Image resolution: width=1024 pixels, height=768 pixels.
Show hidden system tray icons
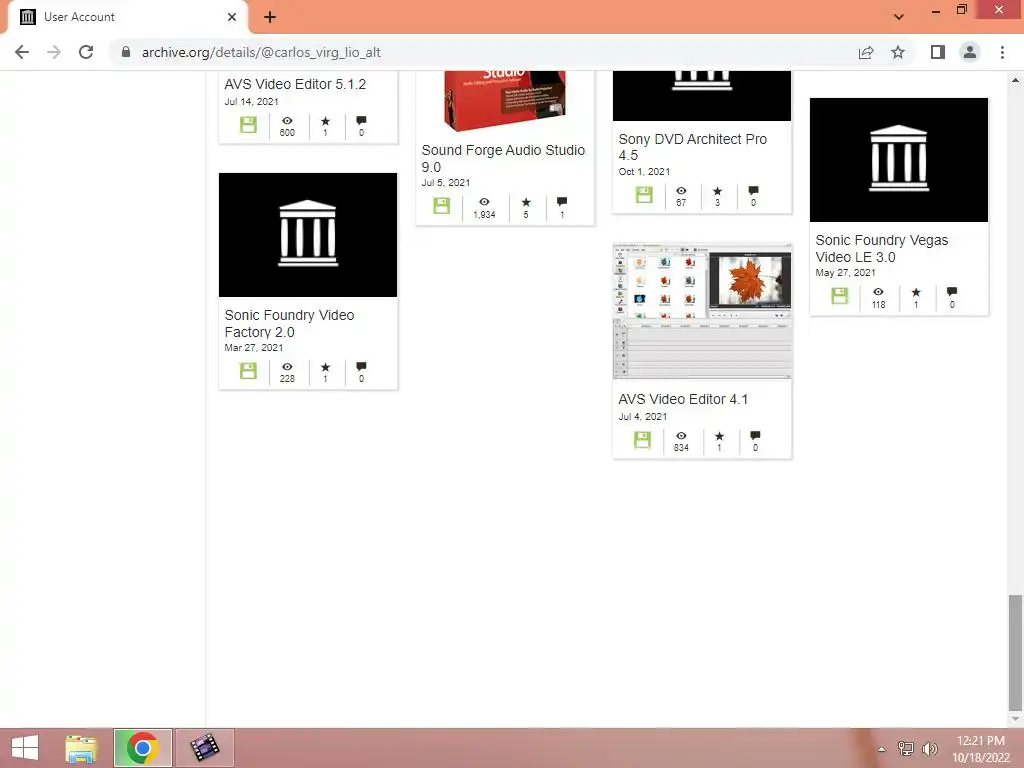pos(882,749)
